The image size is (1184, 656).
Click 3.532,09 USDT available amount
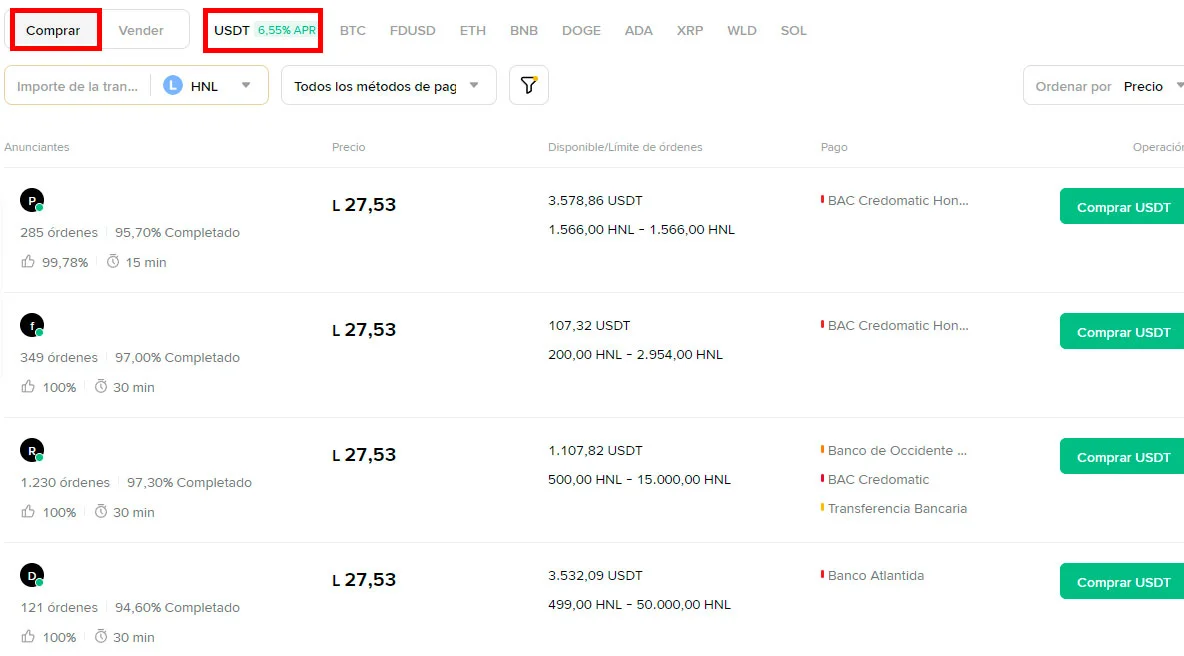[x=595, y=575]
